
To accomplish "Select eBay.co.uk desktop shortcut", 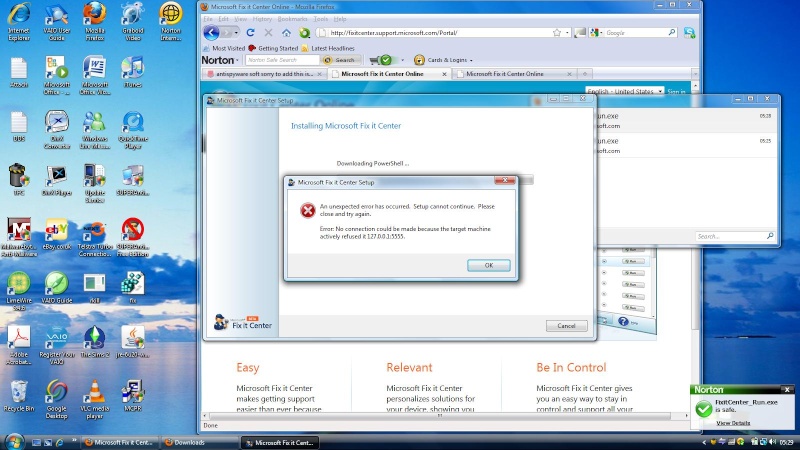I will [x=57, y=235].
